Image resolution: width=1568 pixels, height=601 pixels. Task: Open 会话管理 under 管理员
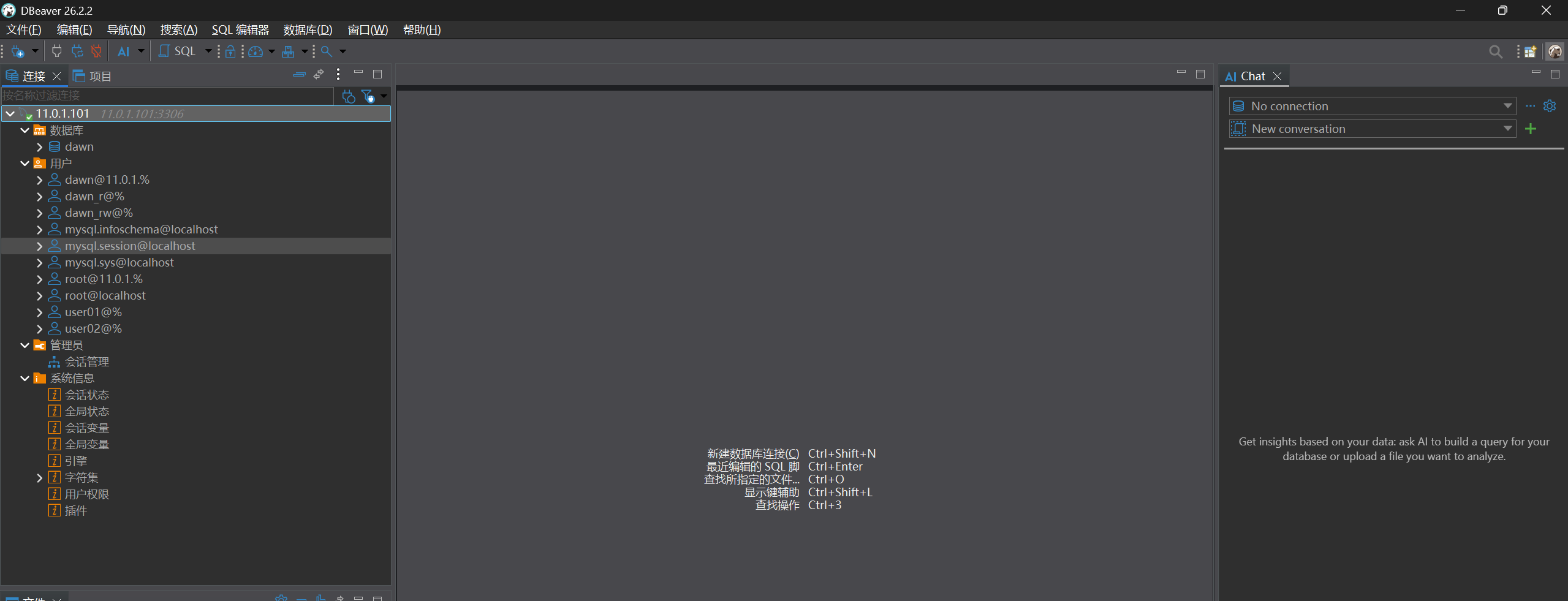tap(87, 362)
